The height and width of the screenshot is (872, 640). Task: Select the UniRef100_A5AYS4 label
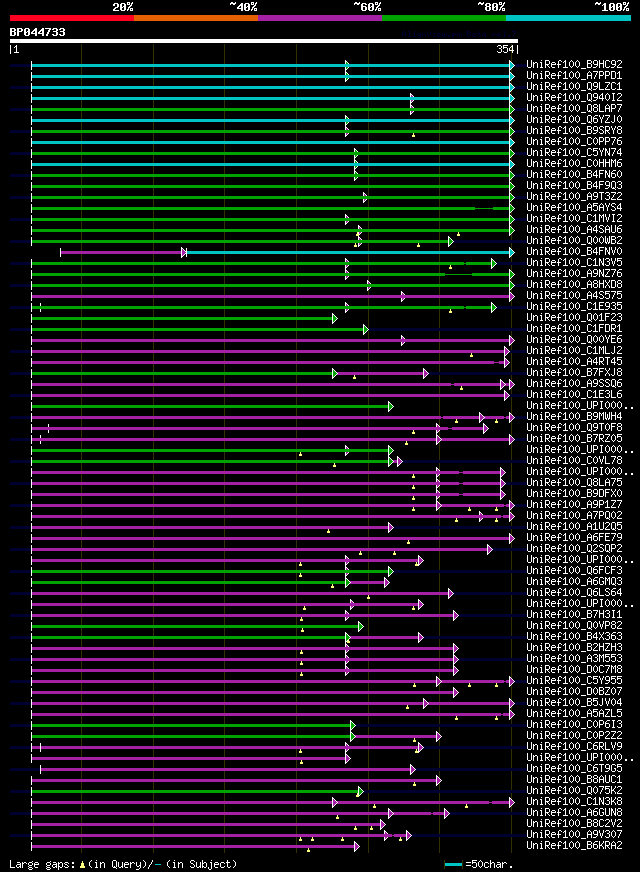pyautogui.click(x=574, y=207)
